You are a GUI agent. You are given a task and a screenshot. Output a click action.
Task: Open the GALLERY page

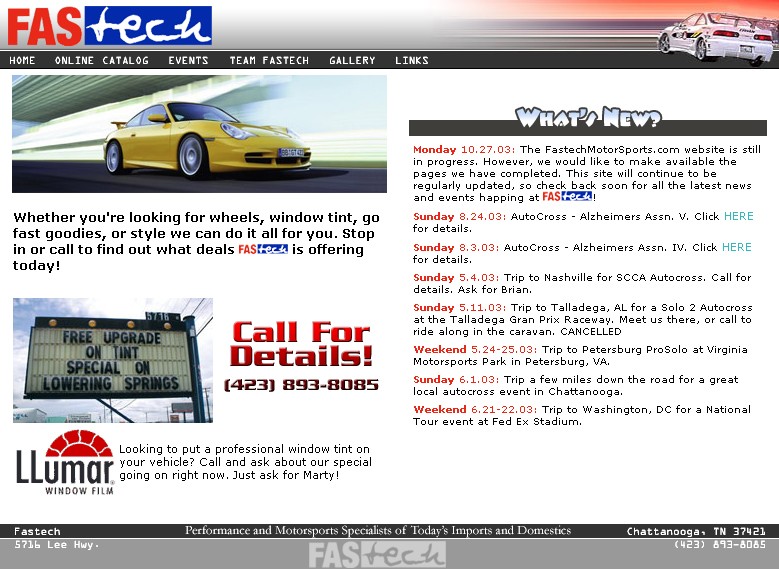click(x=352, y=61)
